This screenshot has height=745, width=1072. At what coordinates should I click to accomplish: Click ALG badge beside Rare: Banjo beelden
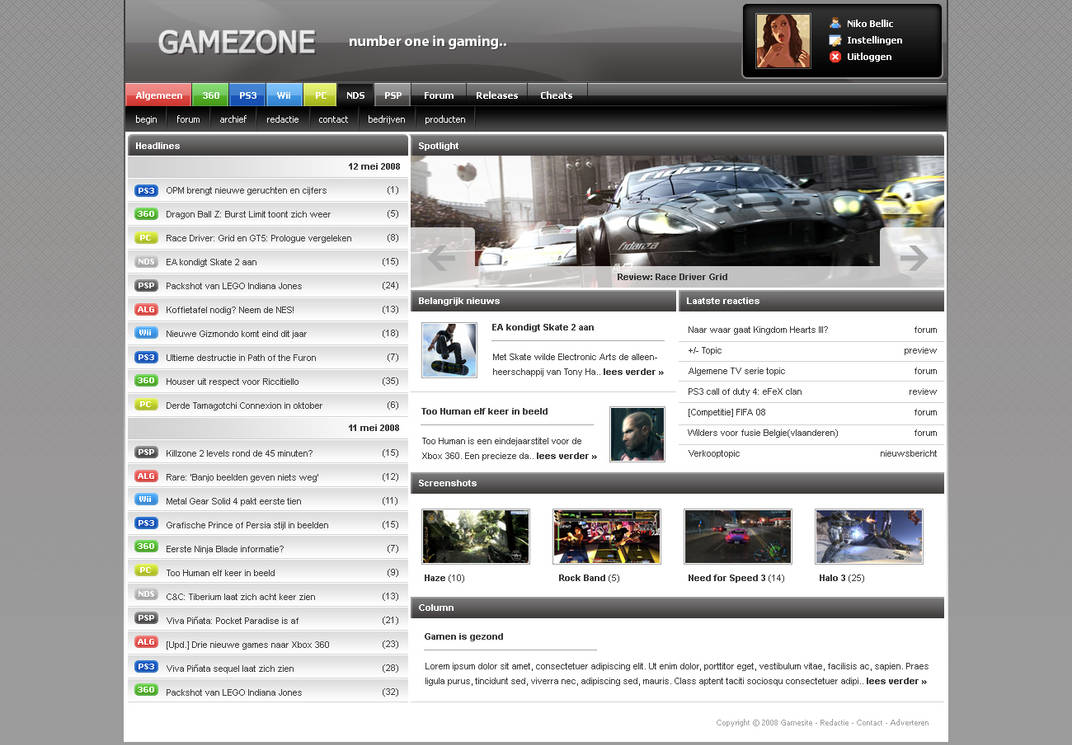coord(146,476)
